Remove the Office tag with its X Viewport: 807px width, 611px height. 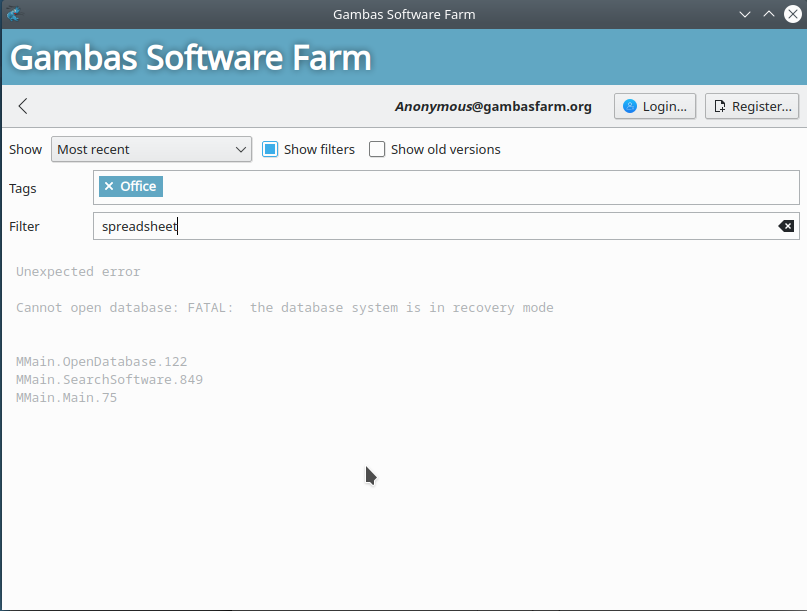[x=109, y=187]
